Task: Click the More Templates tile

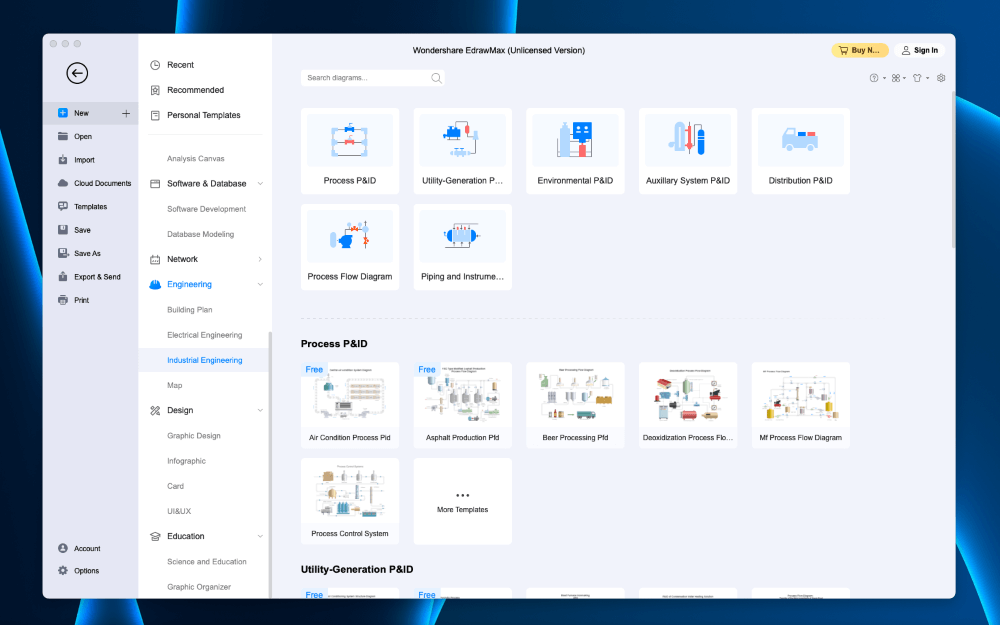Action: pos(462,501)
